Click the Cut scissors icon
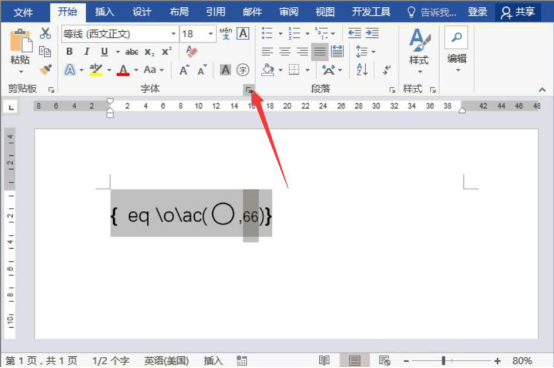The width and height of the screenshot is (554, 368). [45, 34]
